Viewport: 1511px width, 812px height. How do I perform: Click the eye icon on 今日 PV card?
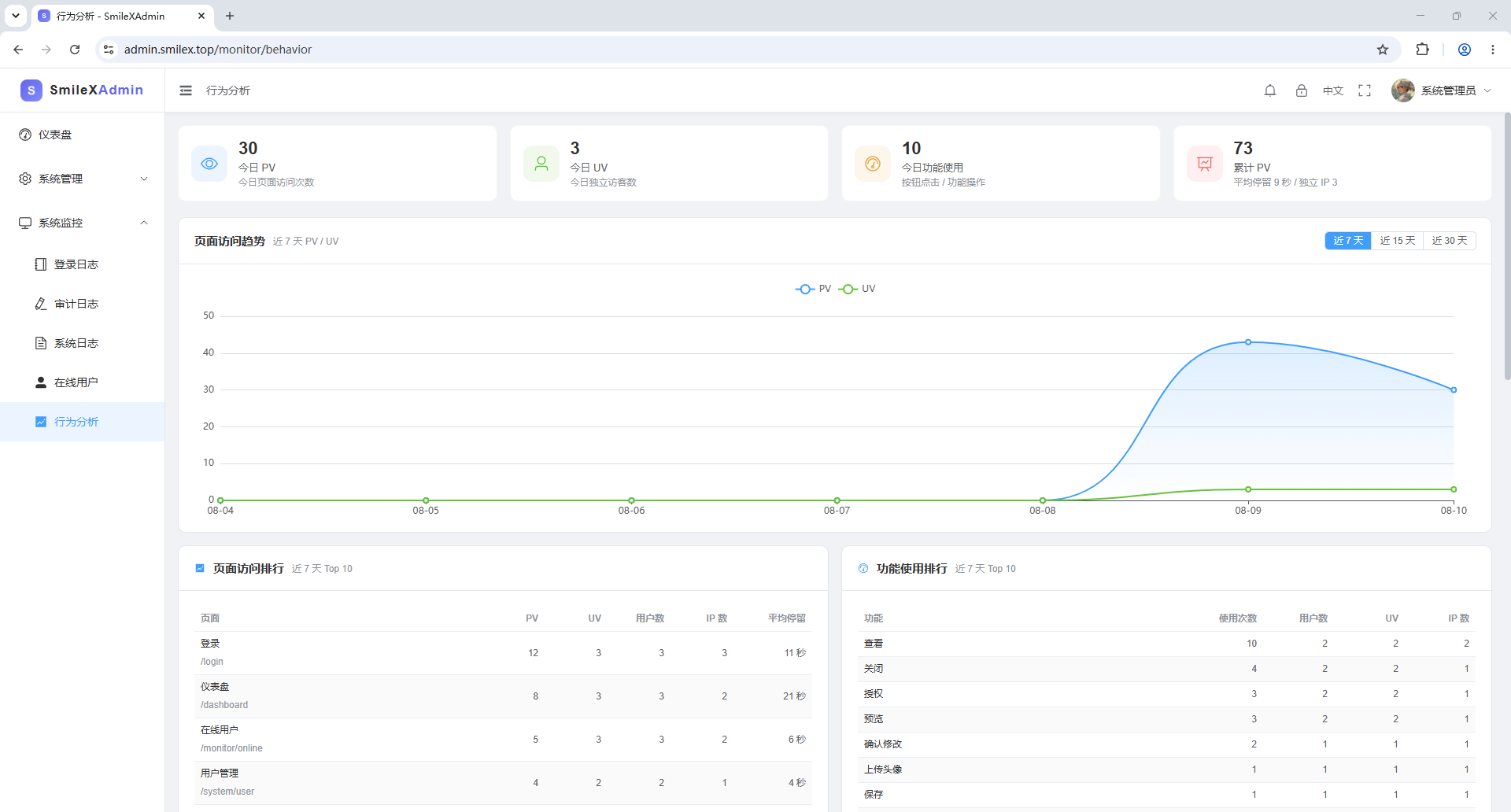(x=209, y=164)
